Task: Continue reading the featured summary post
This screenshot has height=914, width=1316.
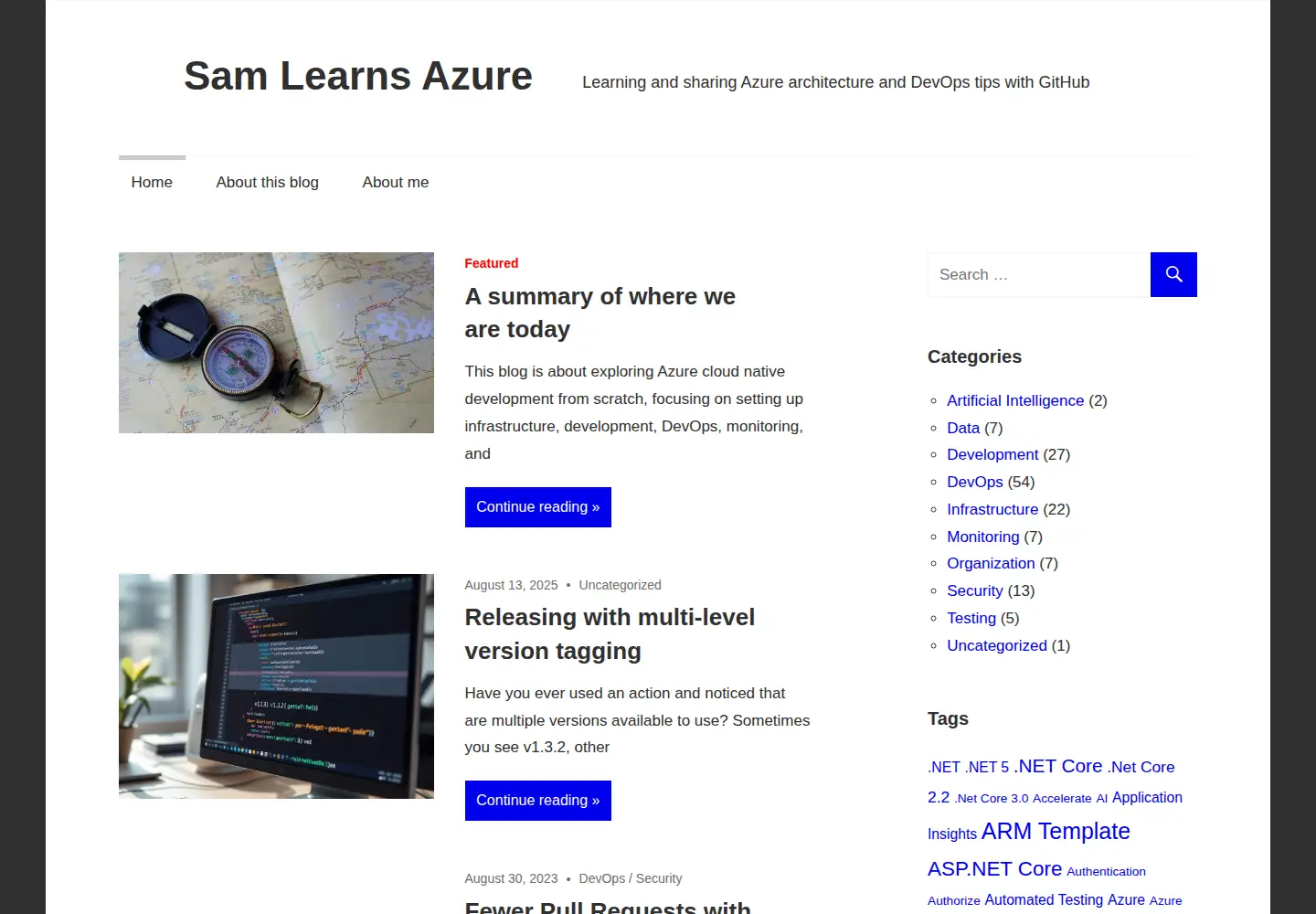Action: tap(537, 507)
